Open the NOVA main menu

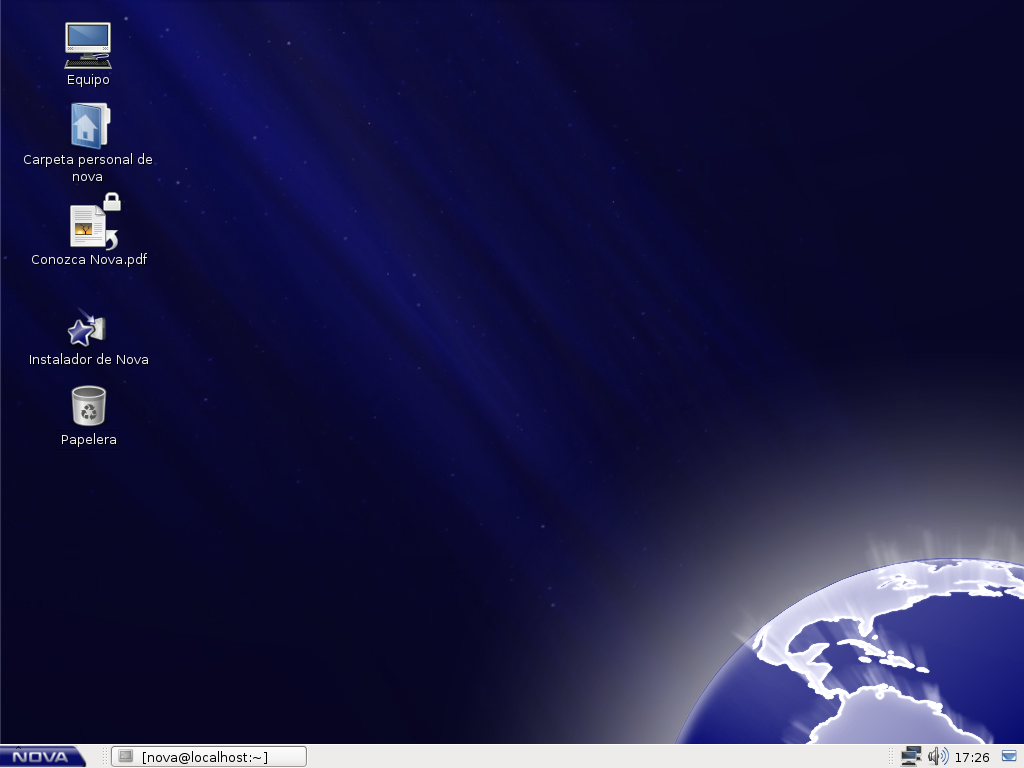tap(42, 756)
